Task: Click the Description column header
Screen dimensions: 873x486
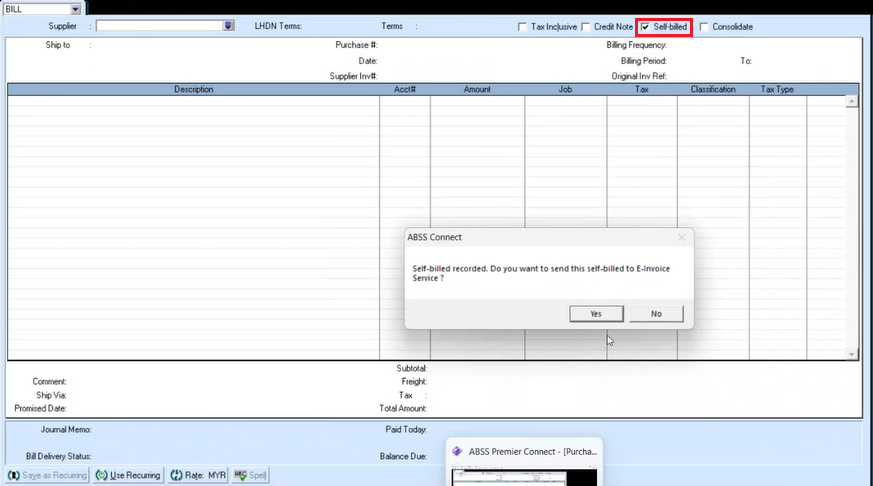Action: tap(193, 89)
